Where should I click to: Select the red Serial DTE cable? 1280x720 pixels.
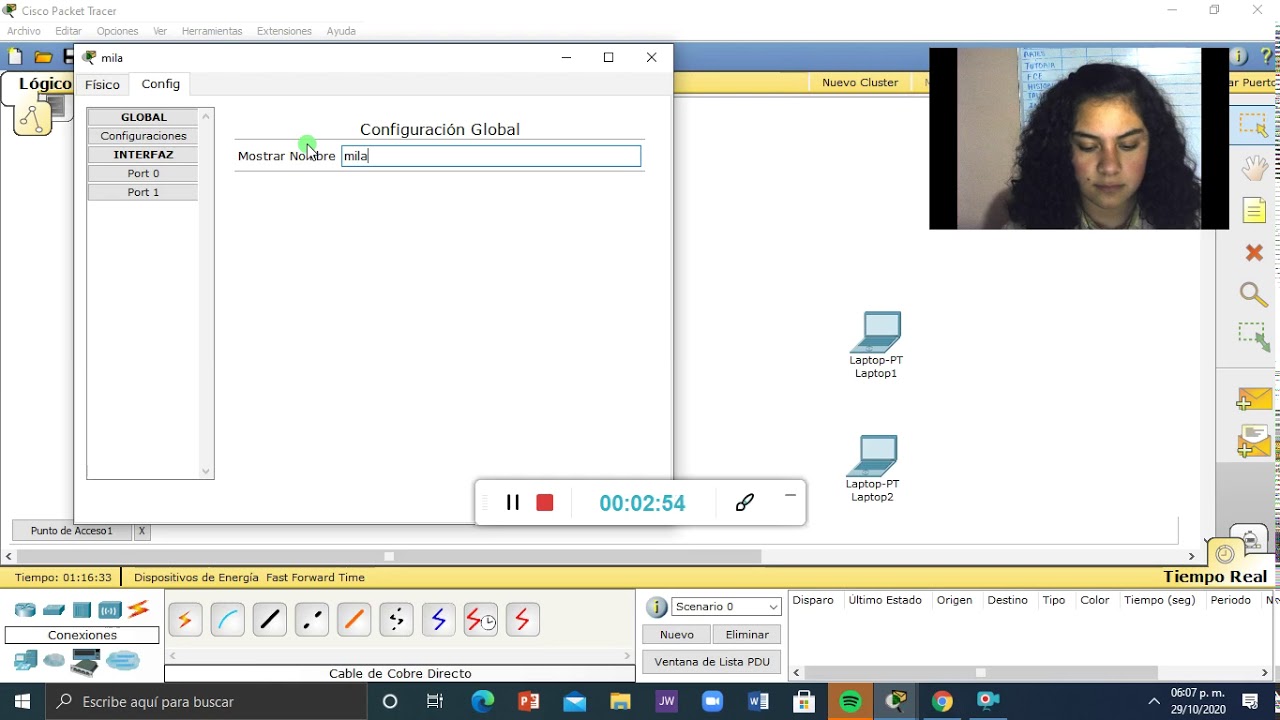click(522, 620)
